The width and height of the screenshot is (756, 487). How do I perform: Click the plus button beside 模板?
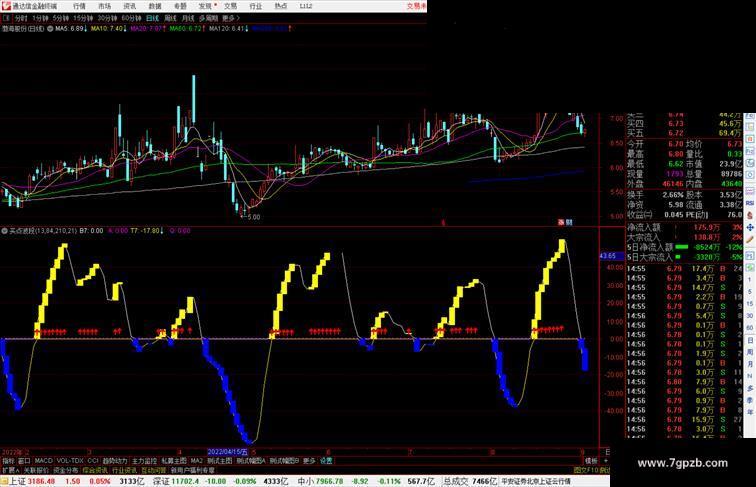click(x=606, y=461)
